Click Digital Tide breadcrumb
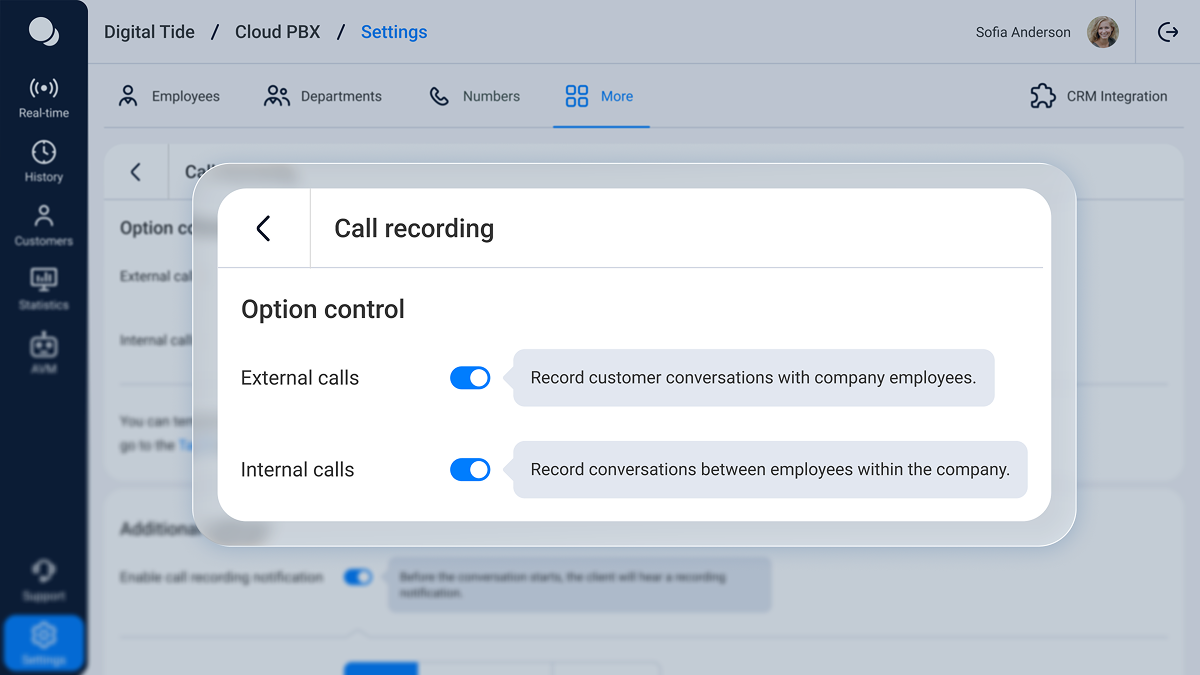The width and height of the screenshot is (1200, 675). pyautogui.click(x=150, y=32)
